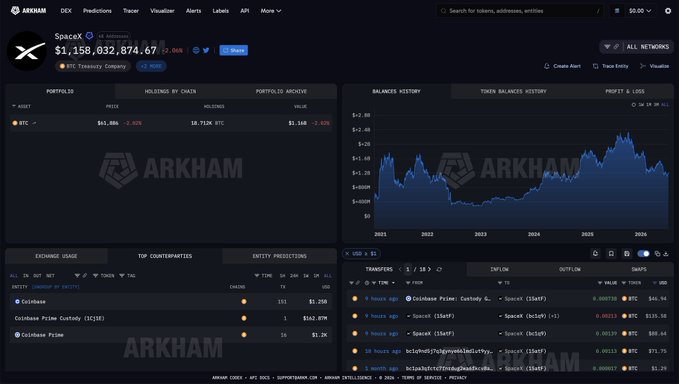Click the Create Alert bell icon
The height and width of the screenshot is (384, 679).
tap(546, 66)
